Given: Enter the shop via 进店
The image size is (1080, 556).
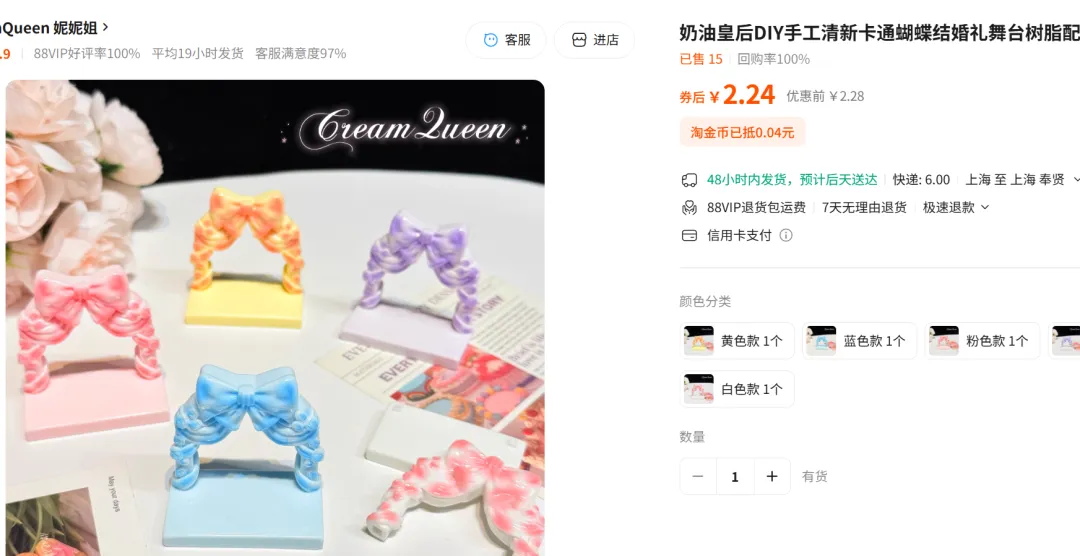Looking at the screenshot, I should tap(594, 40).
